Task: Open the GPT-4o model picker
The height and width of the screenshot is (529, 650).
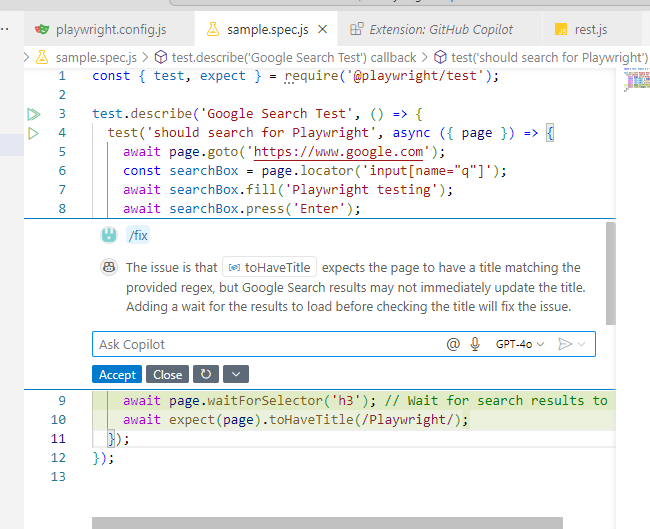Action: coord(520,344)
